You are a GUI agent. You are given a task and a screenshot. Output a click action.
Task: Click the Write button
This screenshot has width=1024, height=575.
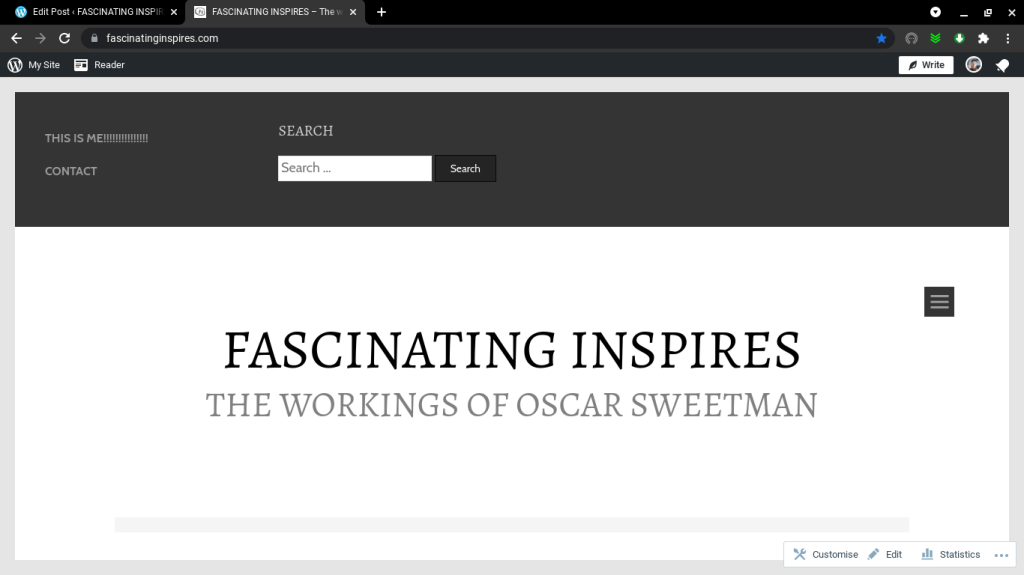coord(925,65)
